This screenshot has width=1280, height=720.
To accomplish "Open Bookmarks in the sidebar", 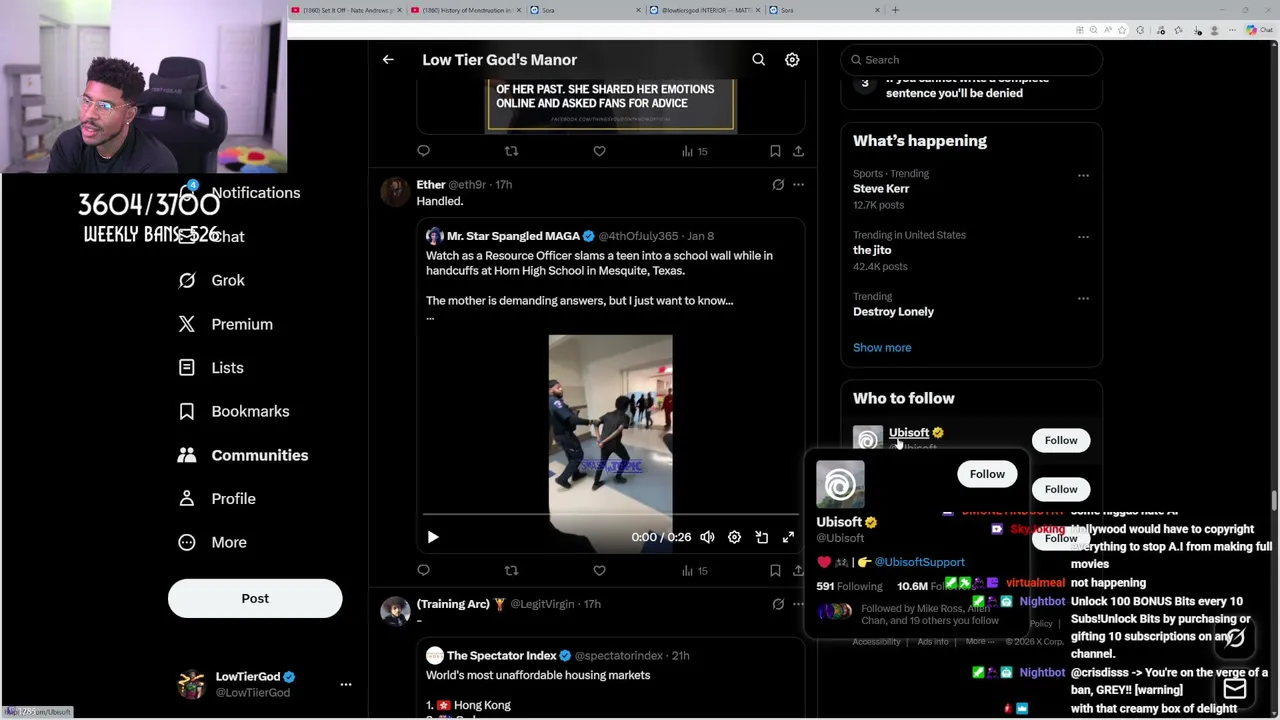I will (x=234, y=411).
